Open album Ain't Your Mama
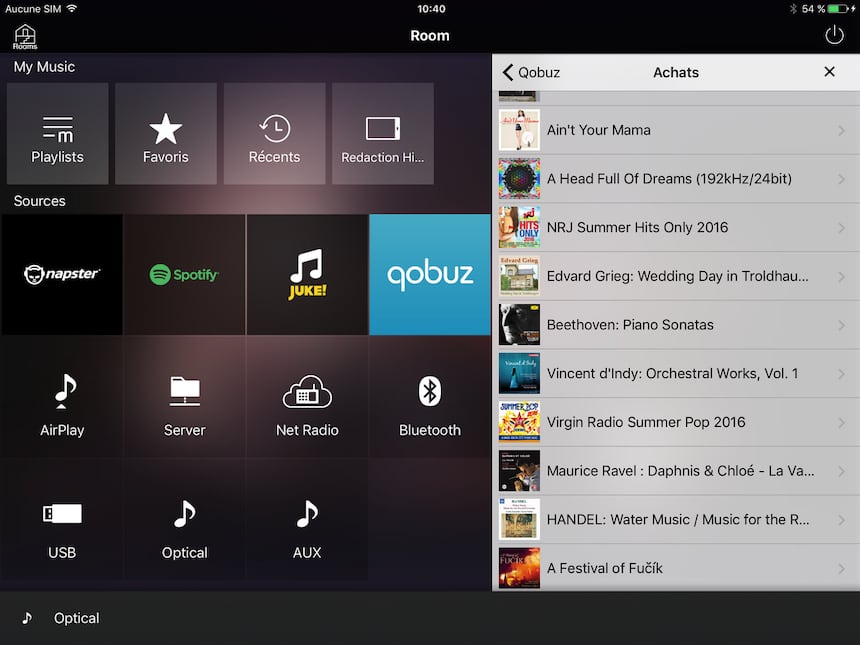The height and width of the screenshot is (645, 860). (676, 130)
